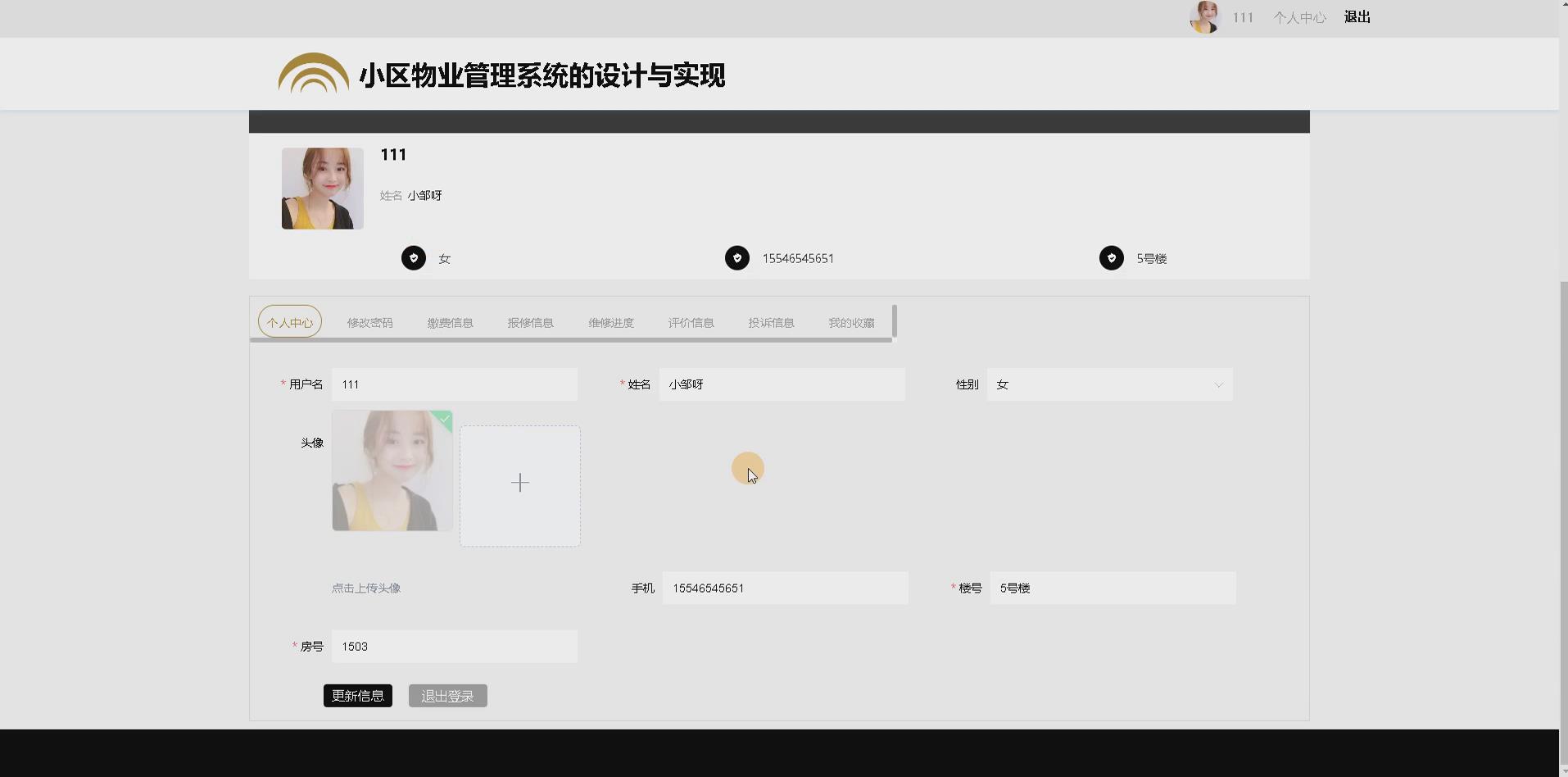
Task: Click the plus icon to upload a new avatar
Action: [x=519, y=484]
